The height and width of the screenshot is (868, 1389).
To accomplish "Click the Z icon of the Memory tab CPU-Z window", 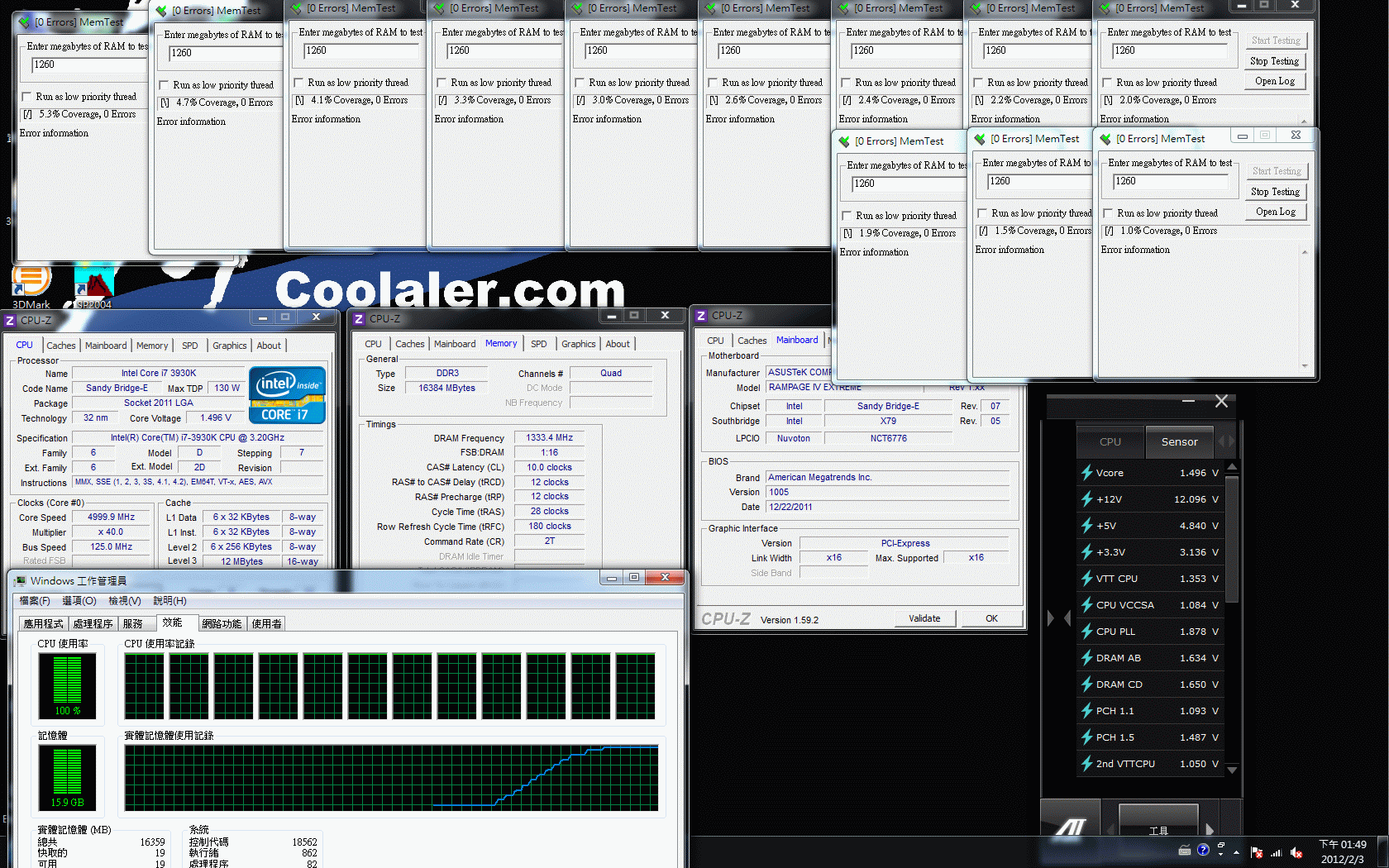I will point(359,319).
